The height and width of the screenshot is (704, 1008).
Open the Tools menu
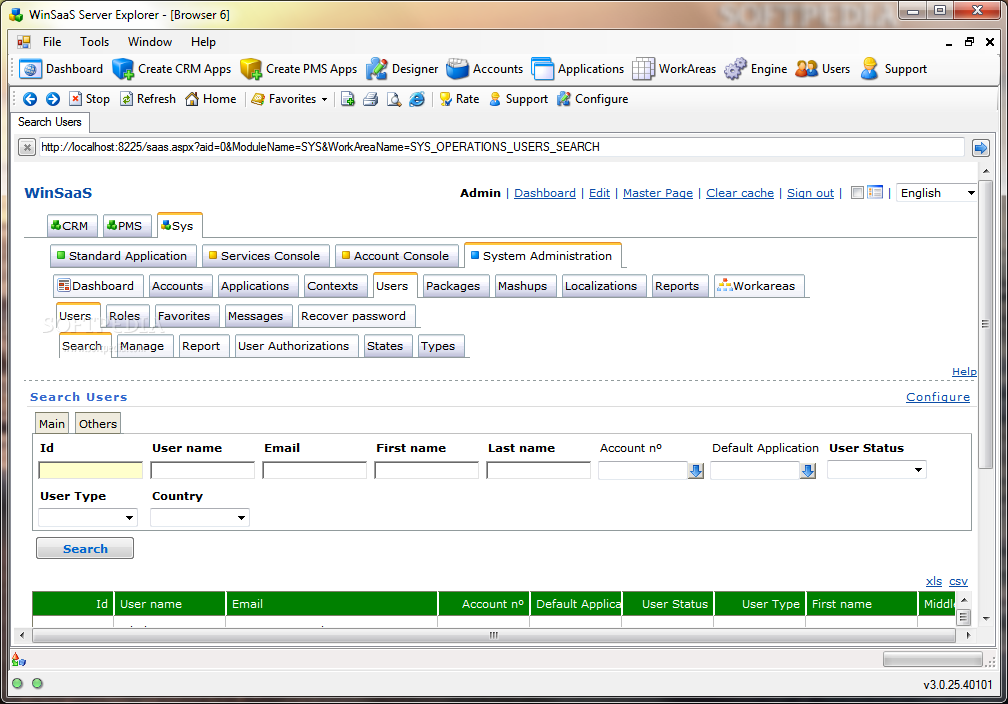coord(94,42)
